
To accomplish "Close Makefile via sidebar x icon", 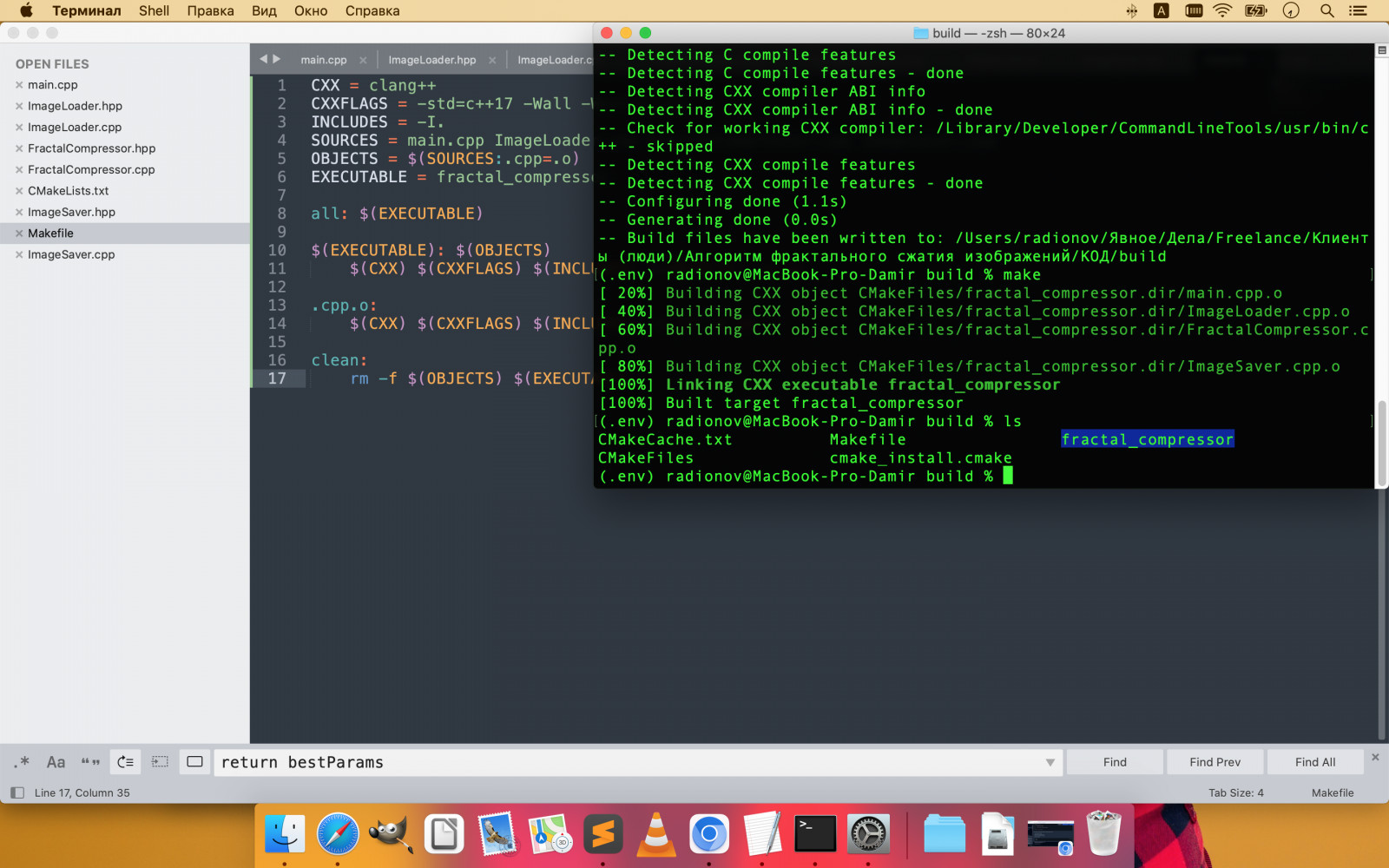I will point(19,233).
